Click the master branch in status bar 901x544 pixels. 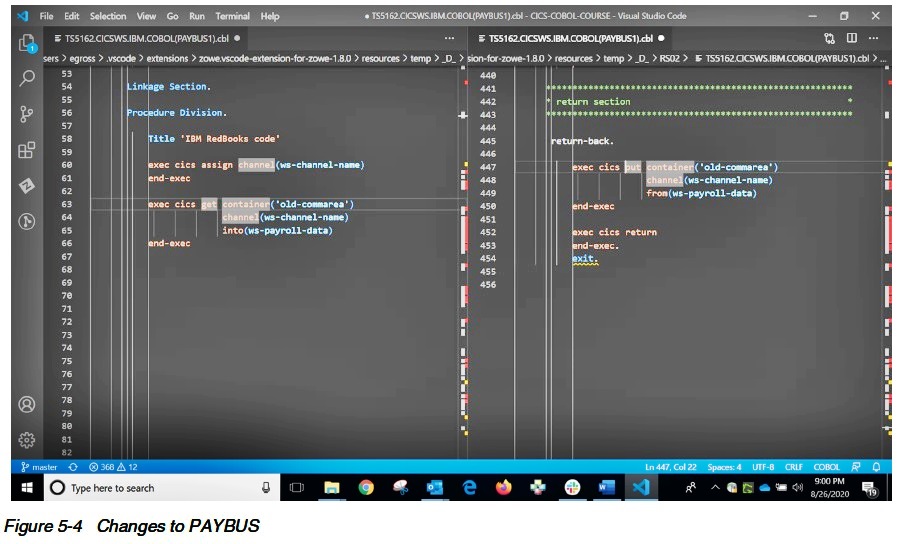pyautogui.click(x=40, y=467)
